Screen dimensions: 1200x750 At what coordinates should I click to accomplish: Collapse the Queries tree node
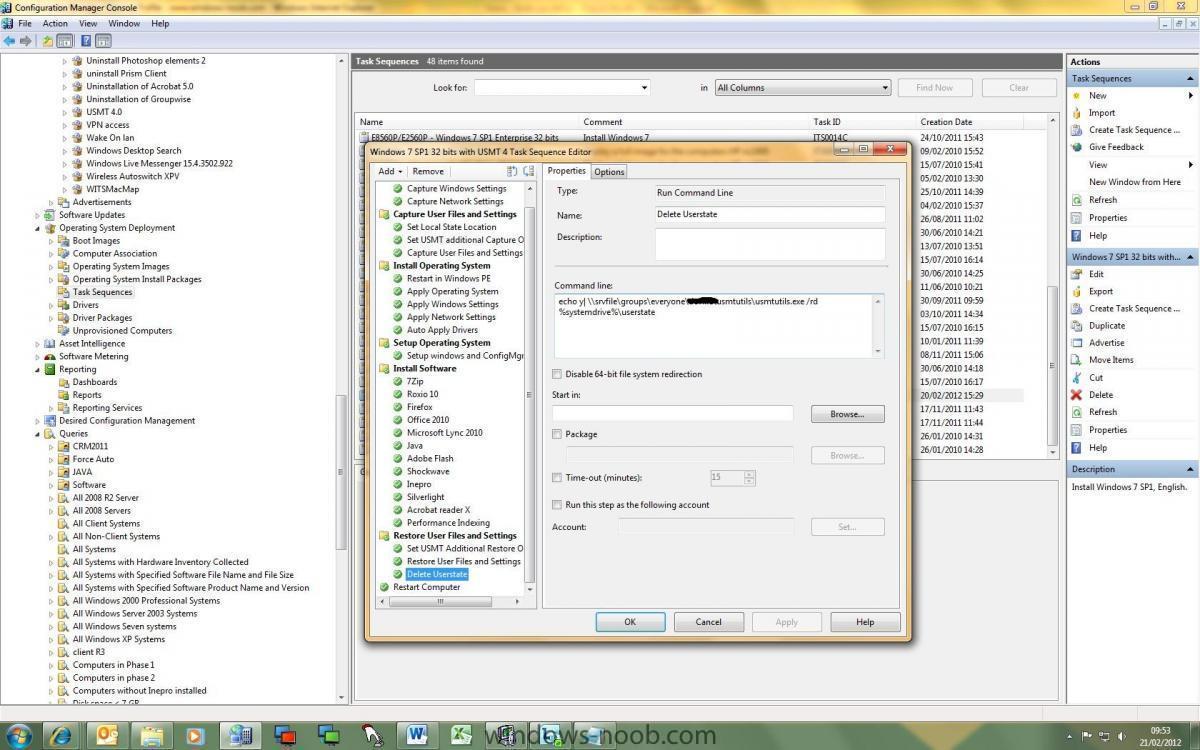click(38, 434)
